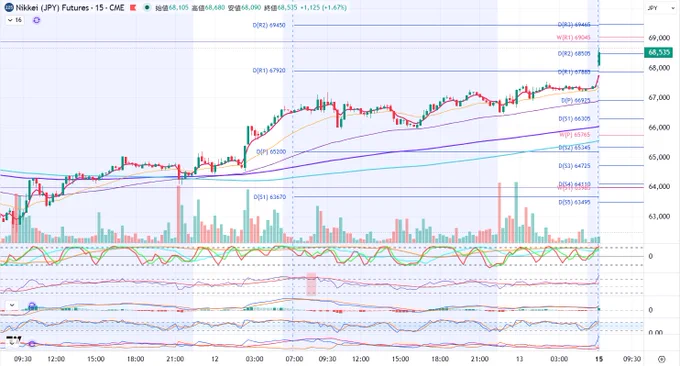Click the D(S2) 65345 pivot label
This screenshot has width=680, height=366.
click(574, 147)
